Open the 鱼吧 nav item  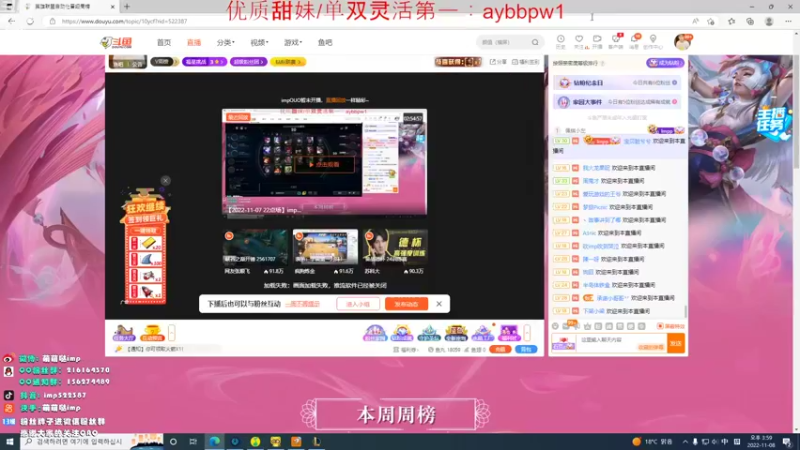(x=325, y=42)
